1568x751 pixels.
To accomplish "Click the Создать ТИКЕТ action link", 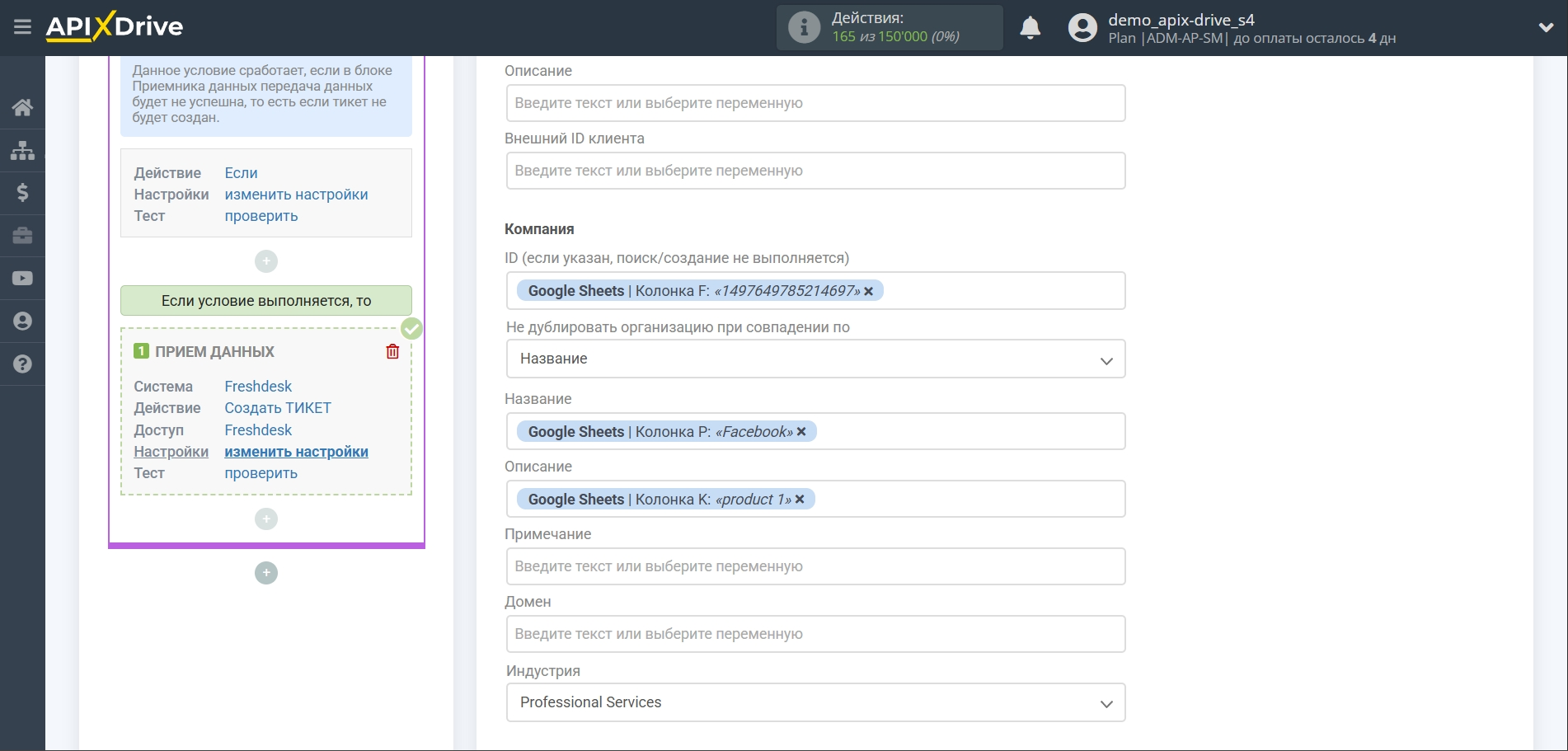I will (278, 408).
